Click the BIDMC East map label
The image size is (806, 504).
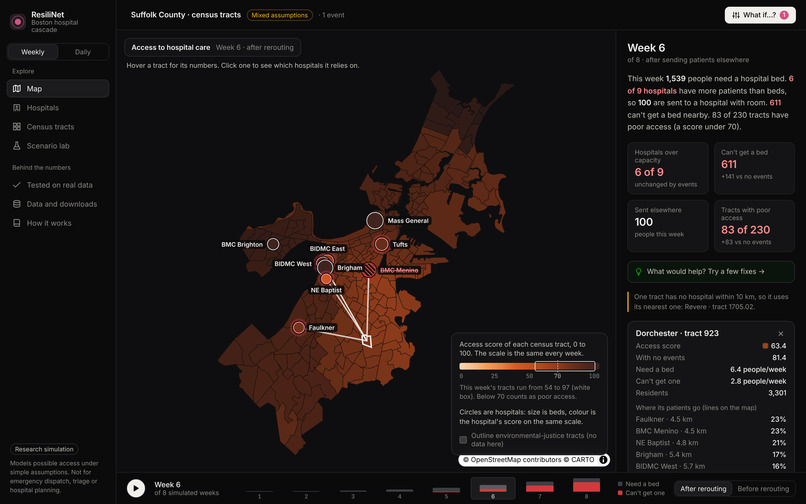pos(327,248)
